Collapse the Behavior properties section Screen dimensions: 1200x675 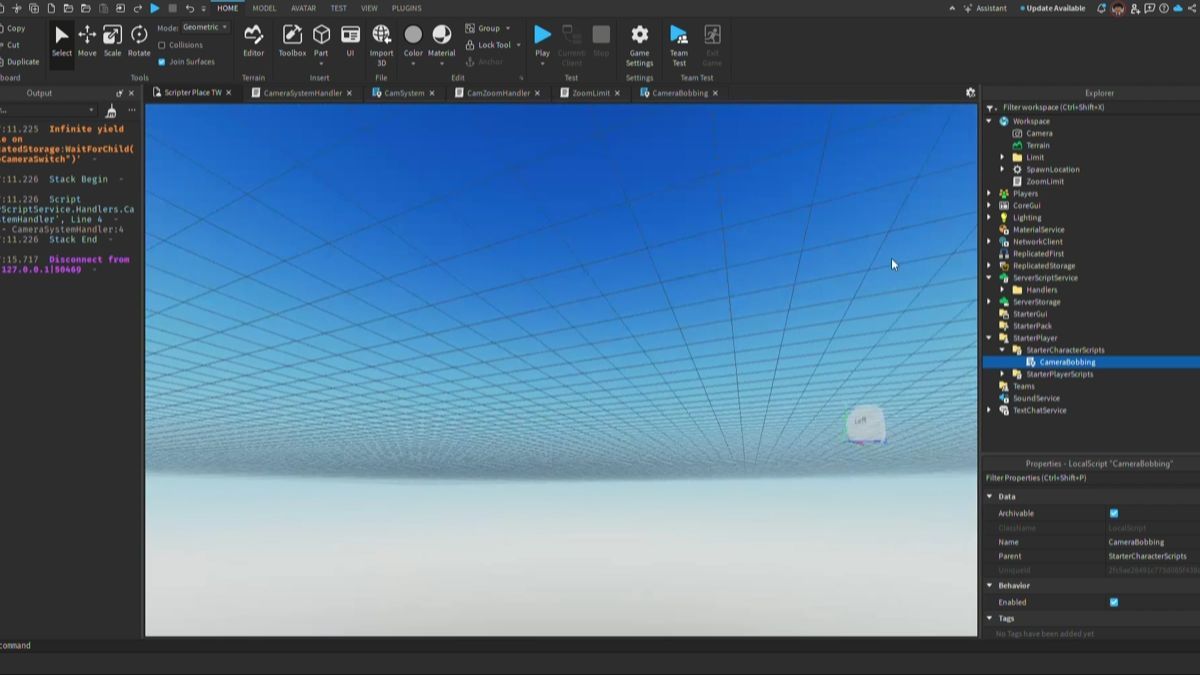pos(990,585)
